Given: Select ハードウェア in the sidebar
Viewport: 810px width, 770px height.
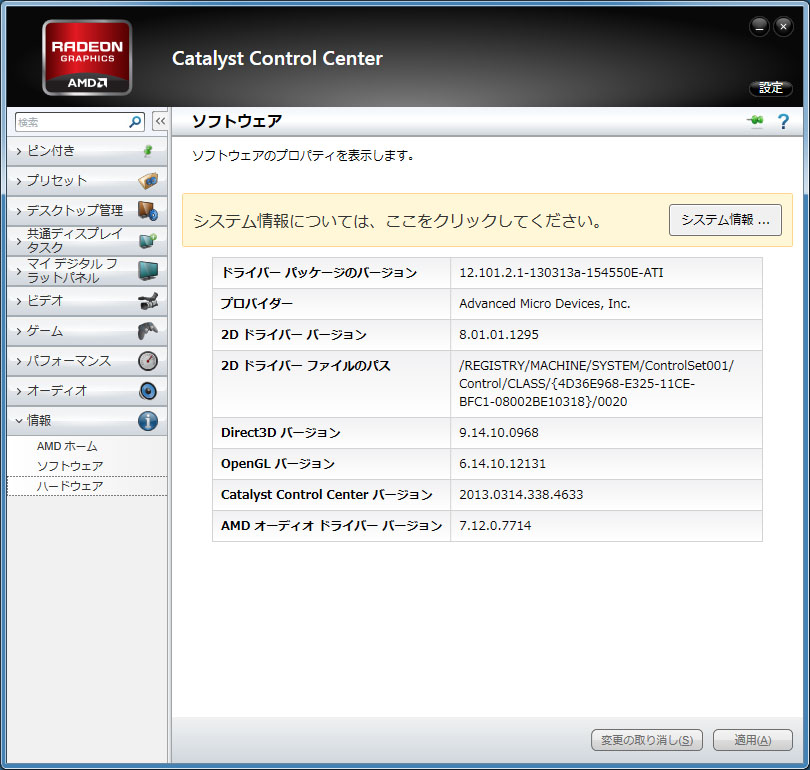Looking at the screenshot, I should click(70, 486).
